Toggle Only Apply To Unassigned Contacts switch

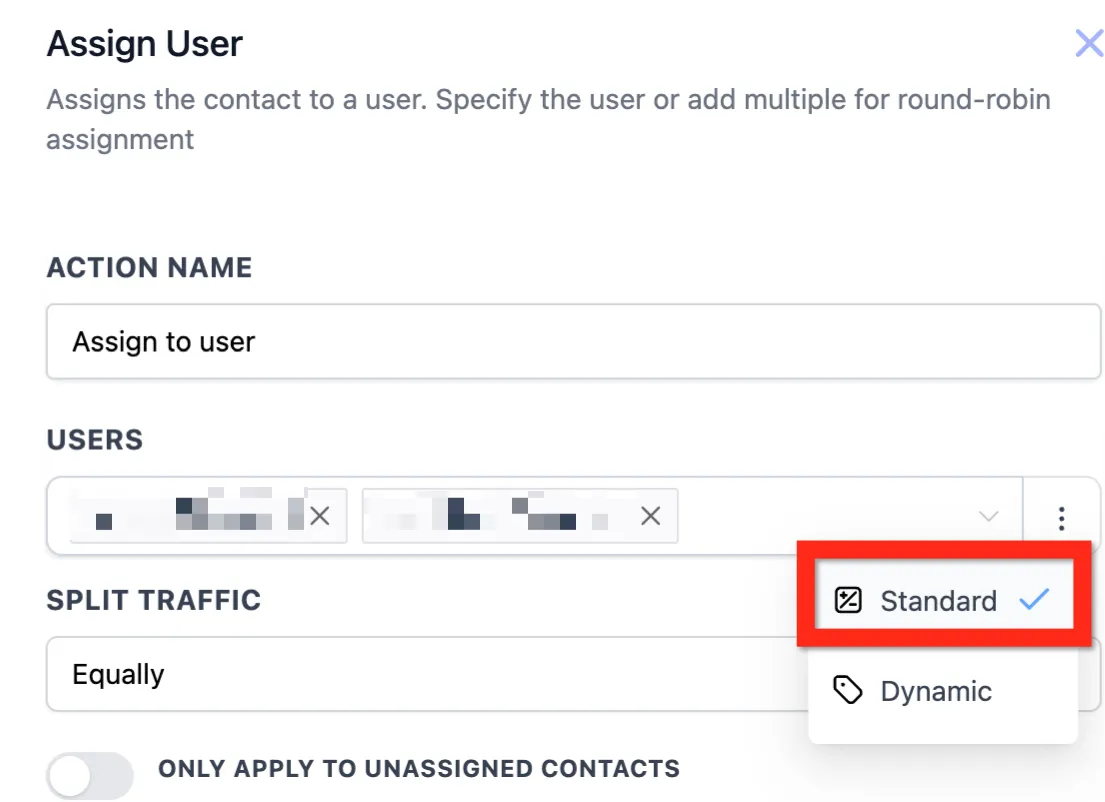click(90, 776)
